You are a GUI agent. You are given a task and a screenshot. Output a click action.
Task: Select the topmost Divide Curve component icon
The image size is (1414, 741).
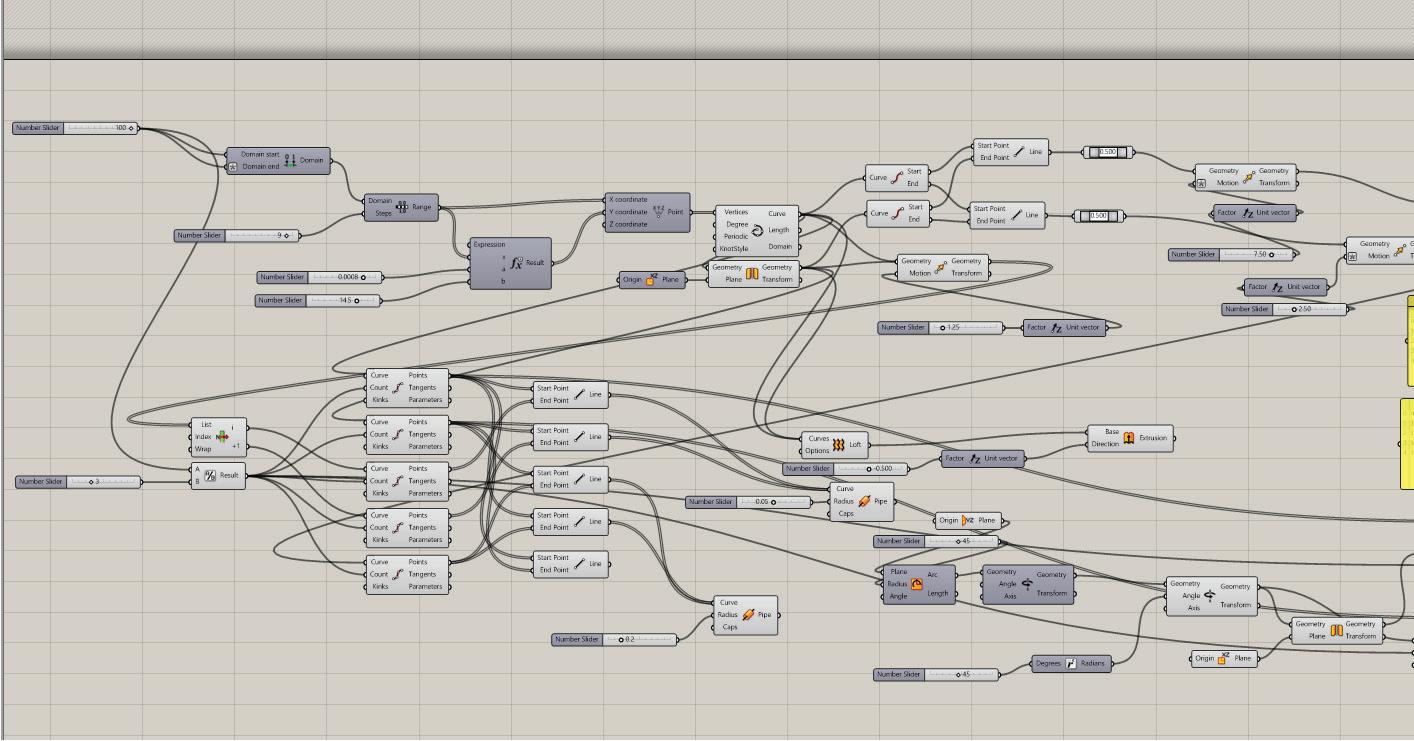click(x=399, y=387)
